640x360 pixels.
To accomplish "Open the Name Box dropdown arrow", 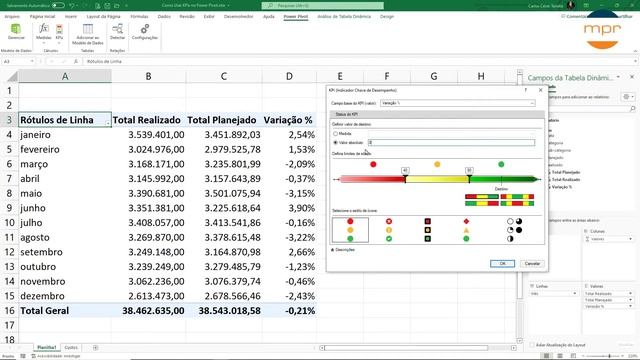I will click(32, 61).
